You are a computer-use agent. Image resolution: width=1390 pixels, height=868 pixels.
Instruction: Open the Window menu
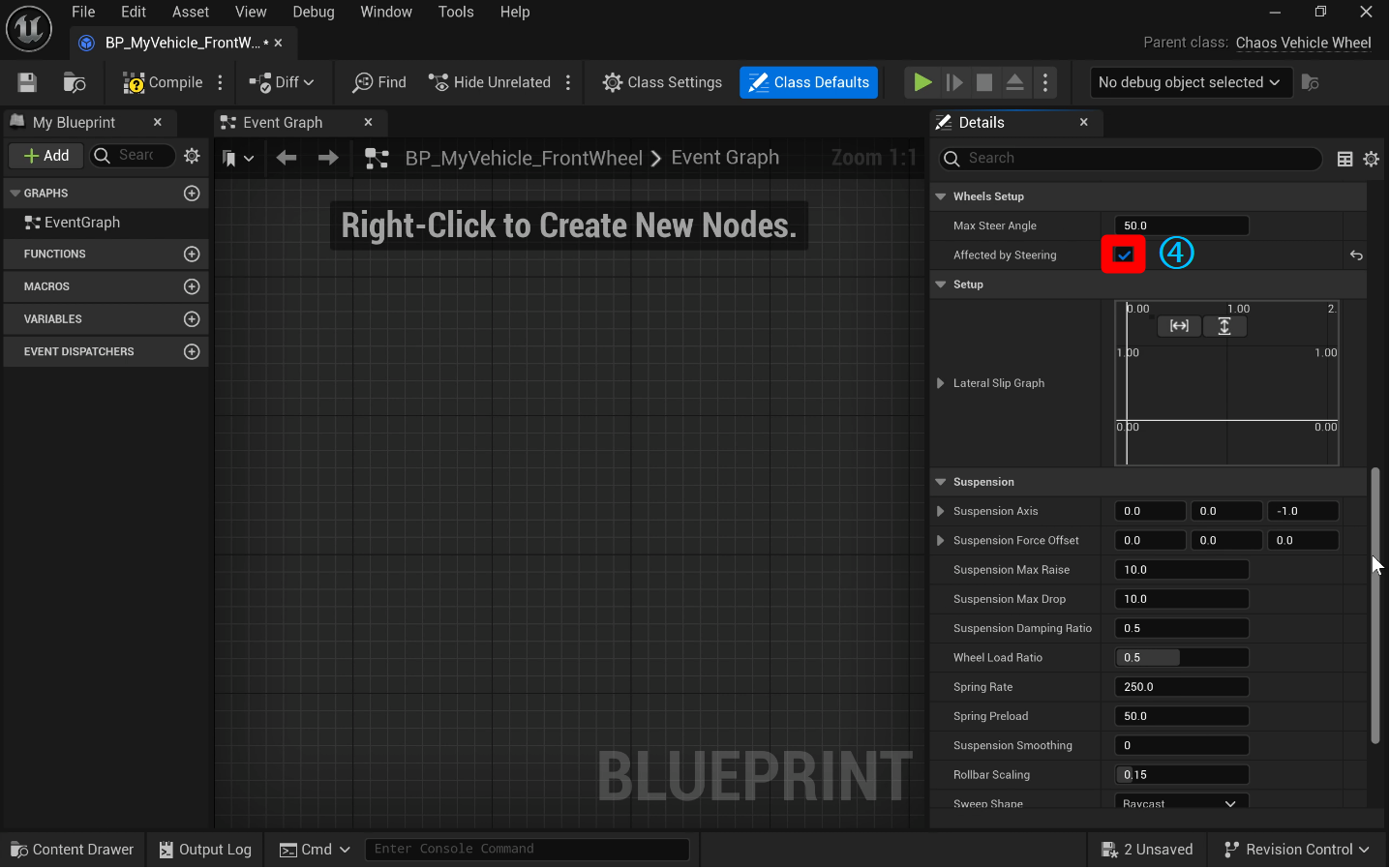coord(386,12)
